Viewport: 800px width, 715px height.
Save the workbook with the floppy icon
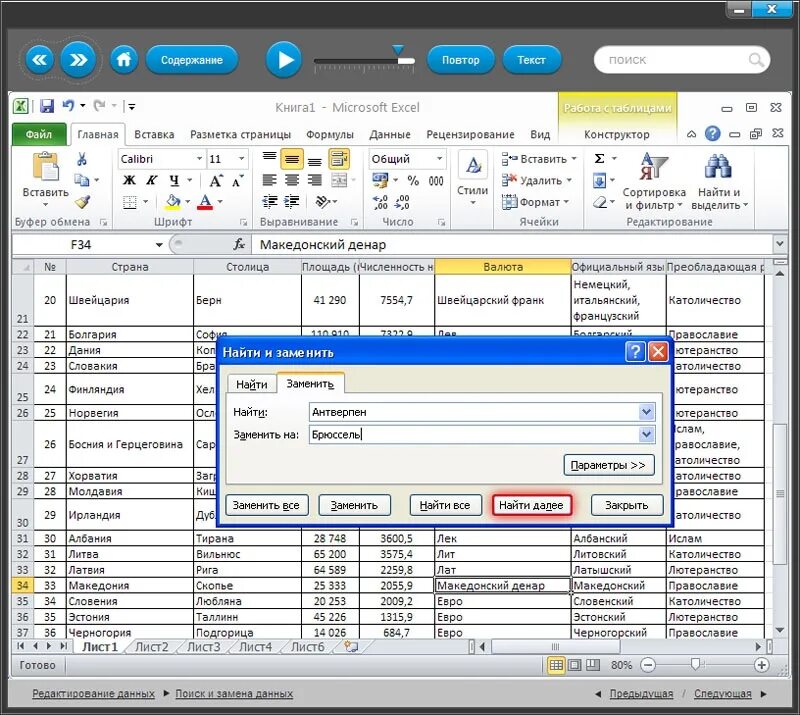47,106
